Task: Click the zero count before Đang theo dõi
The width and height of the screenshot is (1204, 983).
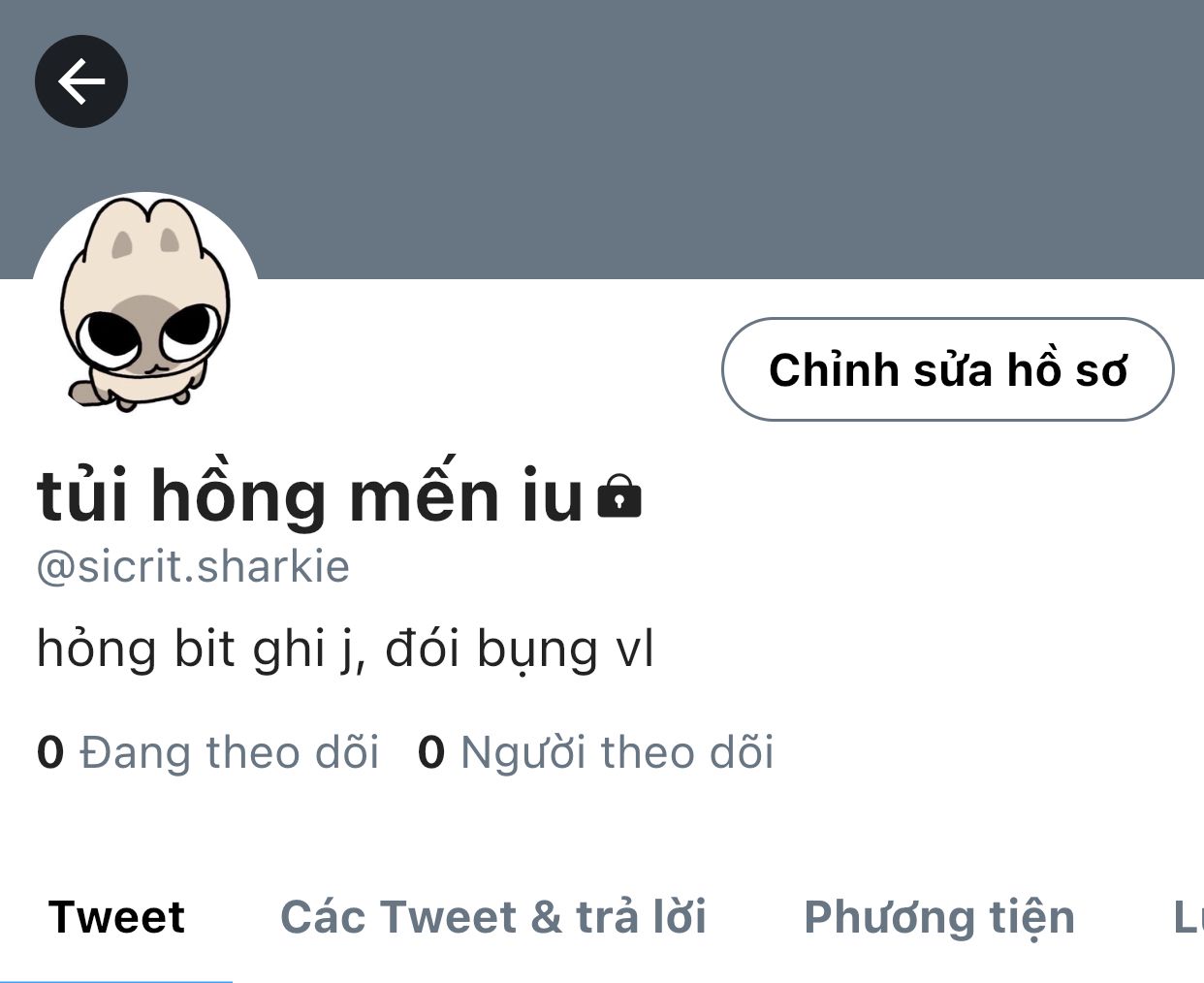Action: [x=50, y=752]
